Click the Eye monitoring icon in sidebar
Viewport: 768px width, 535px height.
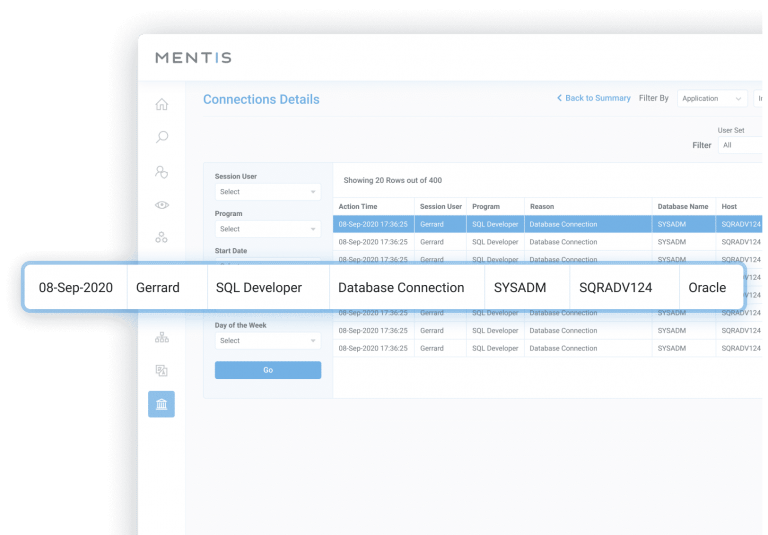161,205
